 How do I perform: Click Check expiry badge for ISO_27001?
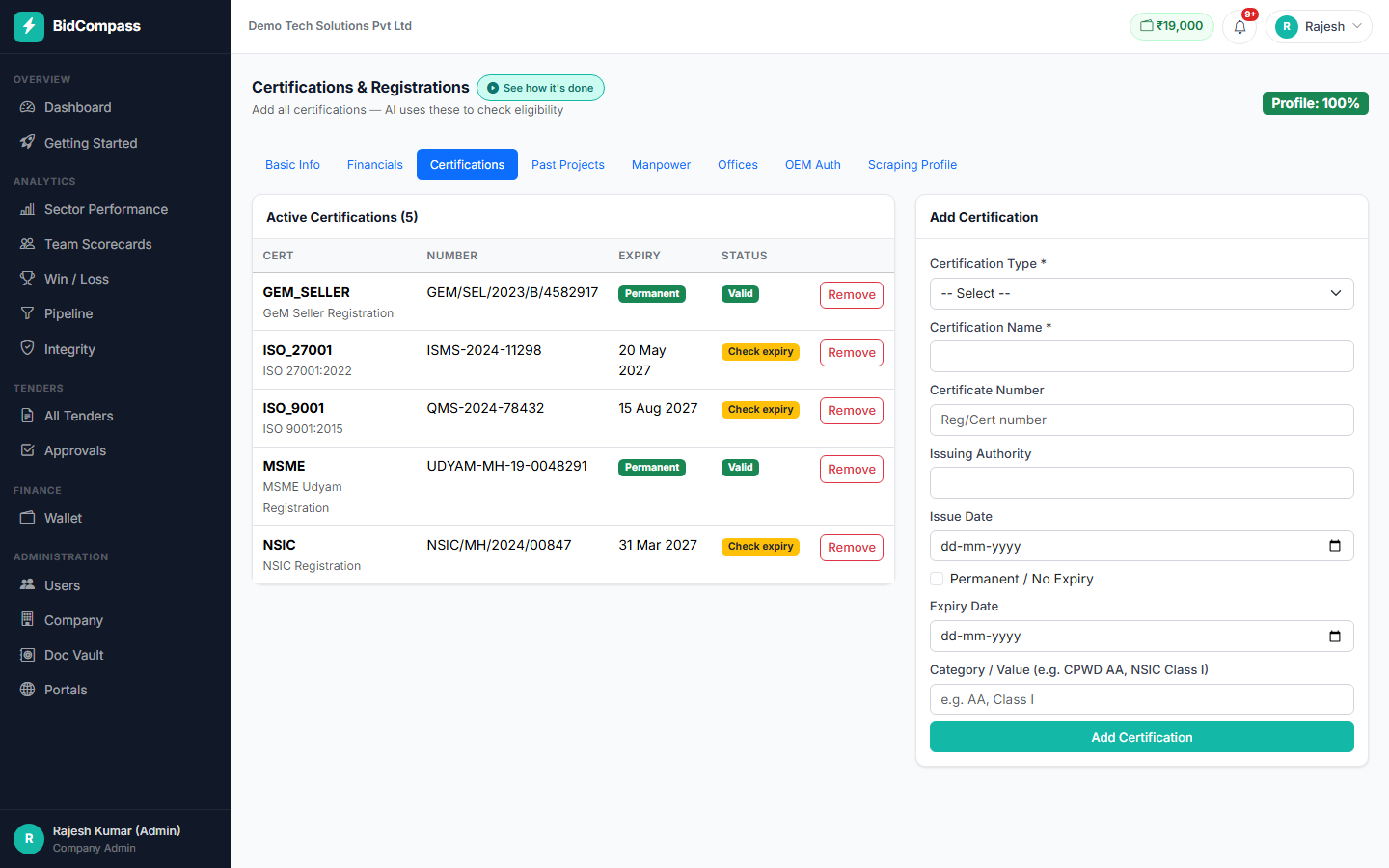click(760, 352)
